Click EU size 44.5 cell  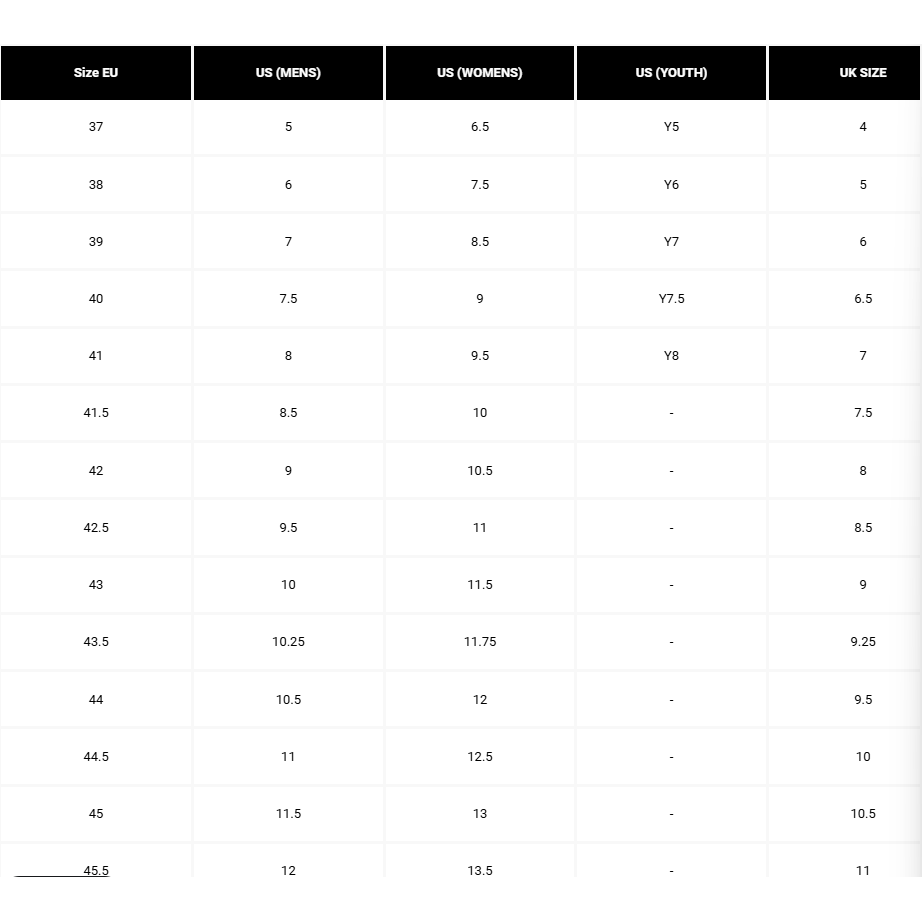point(96,757)
